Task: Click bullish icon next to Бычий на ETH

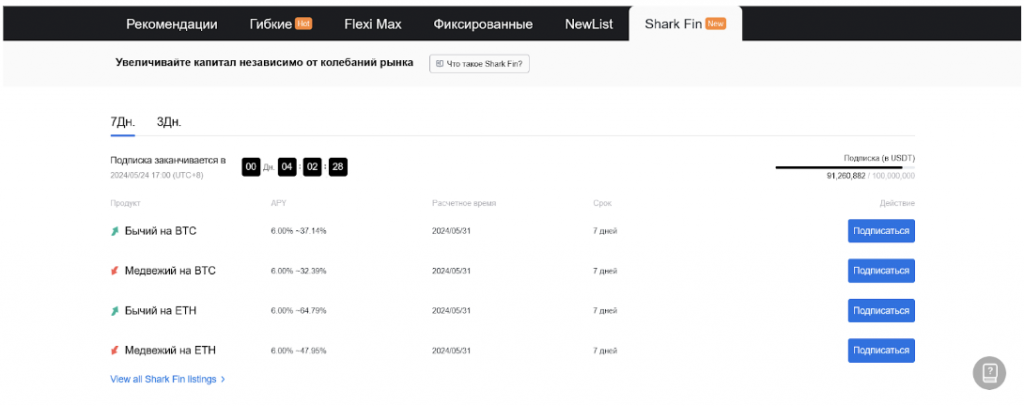Action: (114, 311)
